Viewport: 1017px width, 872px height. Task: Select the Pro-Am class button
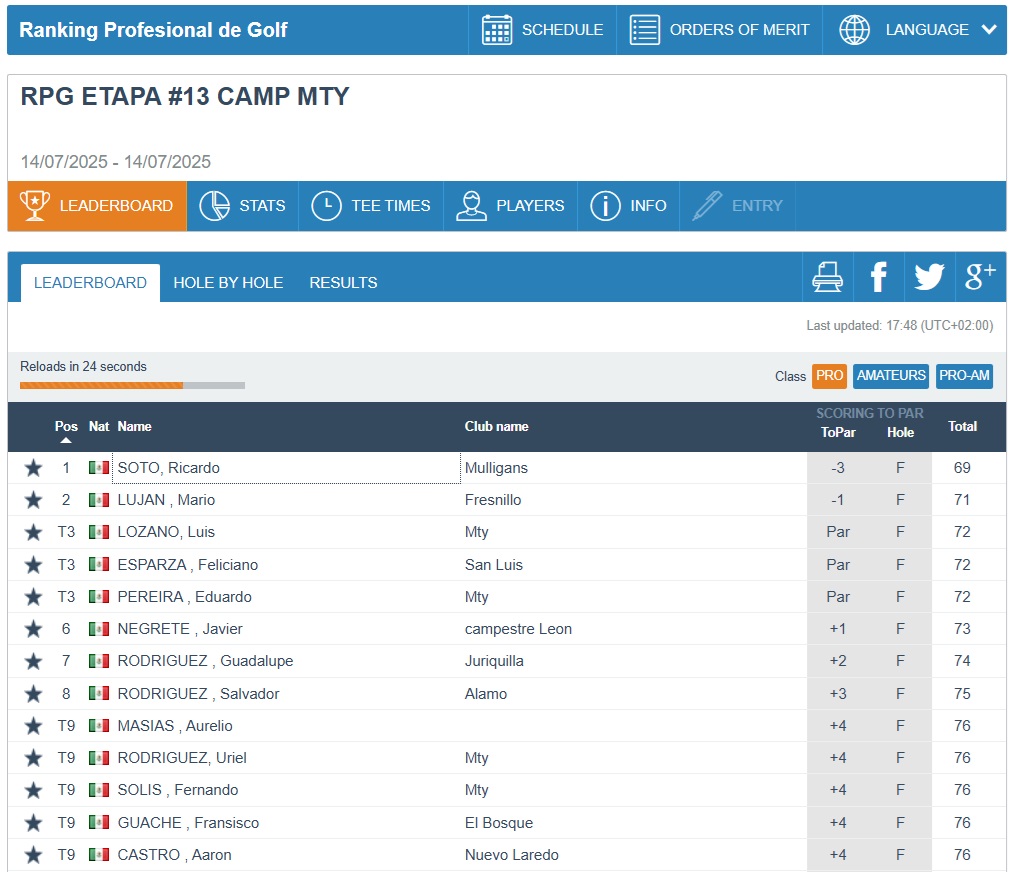tap(964, 376)
